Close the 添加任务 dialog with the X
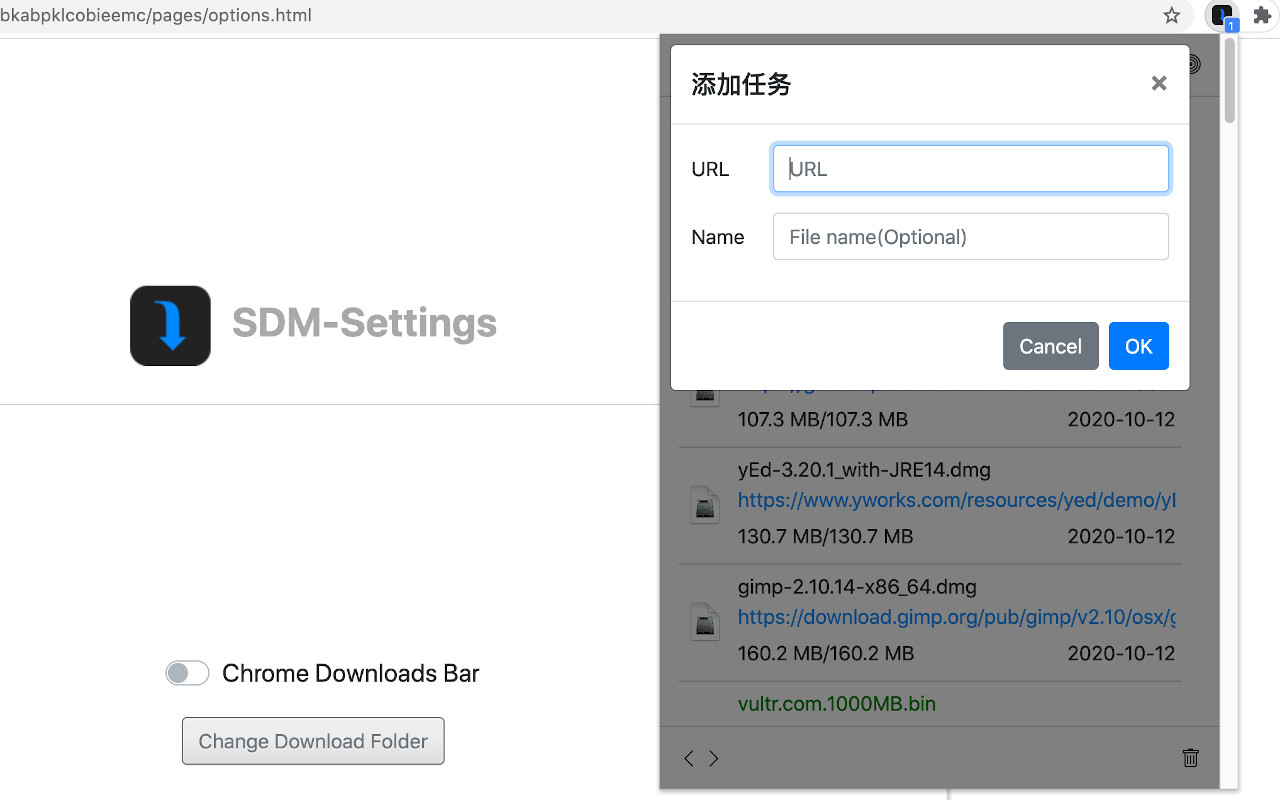The image size is (1280, 800). (1159, 84)
